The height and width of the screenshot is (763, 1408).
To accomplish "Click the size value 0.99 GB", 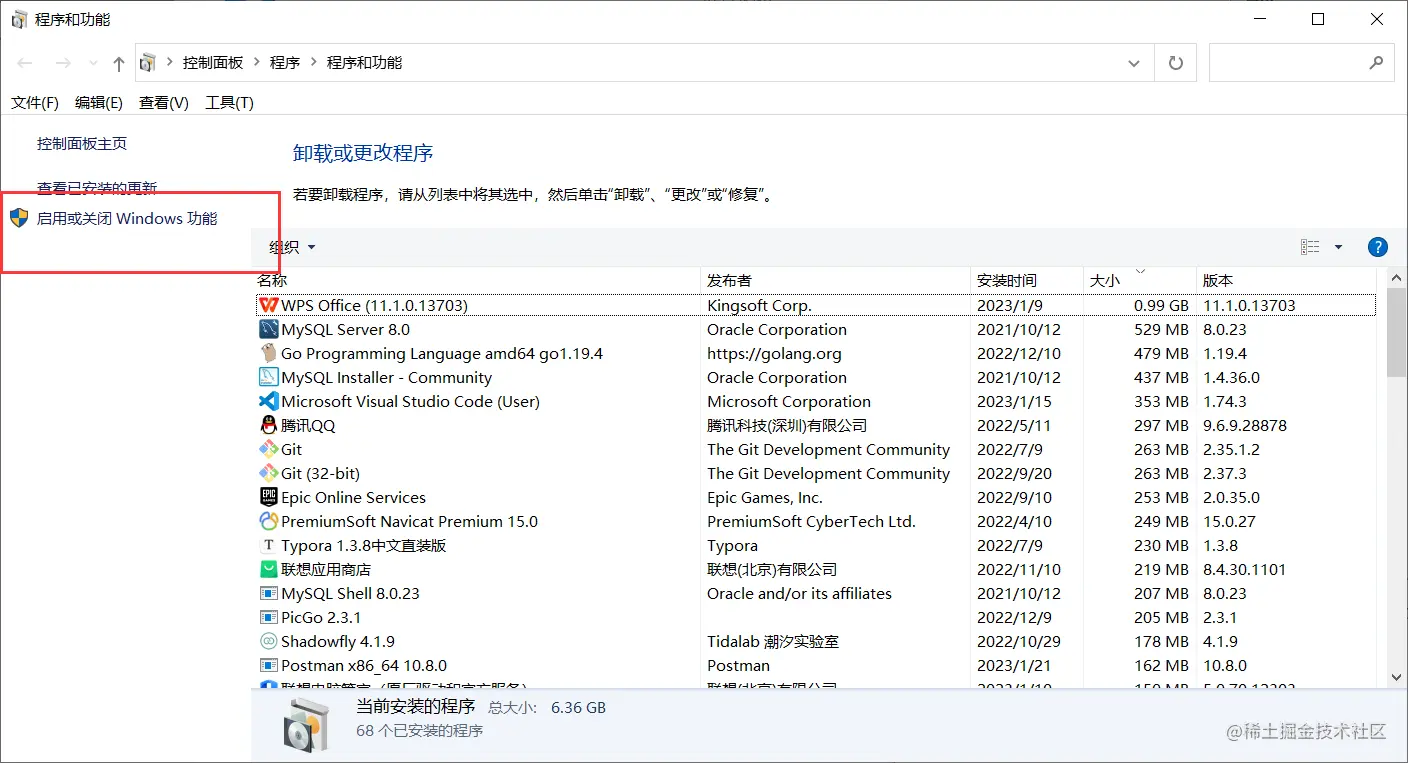I will pos(1161,305).
